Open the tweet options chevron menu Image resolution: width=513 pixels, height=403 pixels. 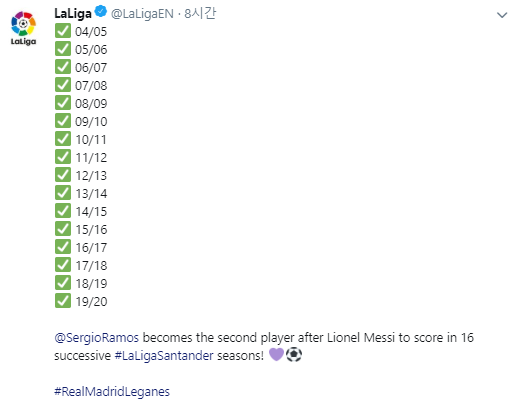click(502, 15)
